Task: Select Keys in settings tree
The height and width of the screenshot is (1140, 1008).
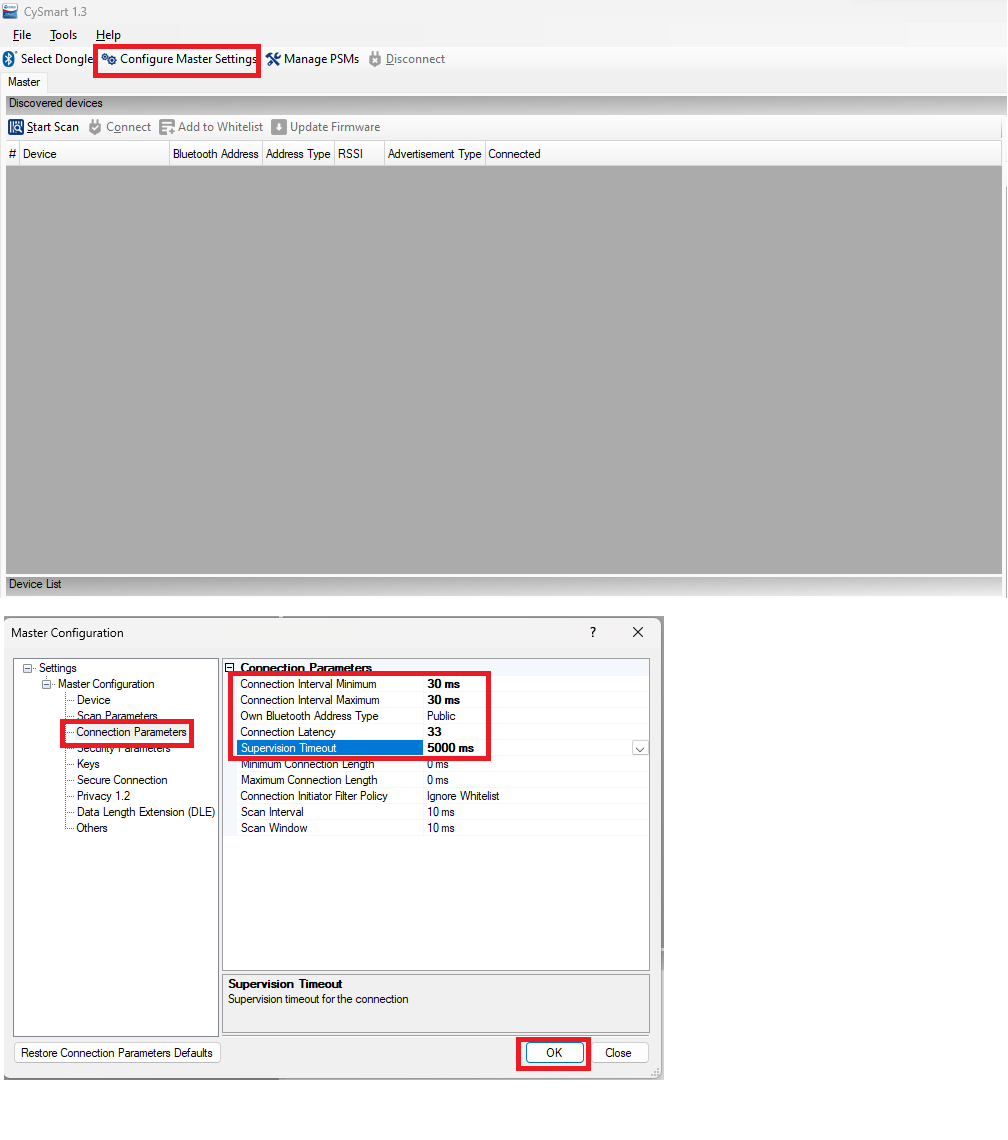Action: [88, 764]
